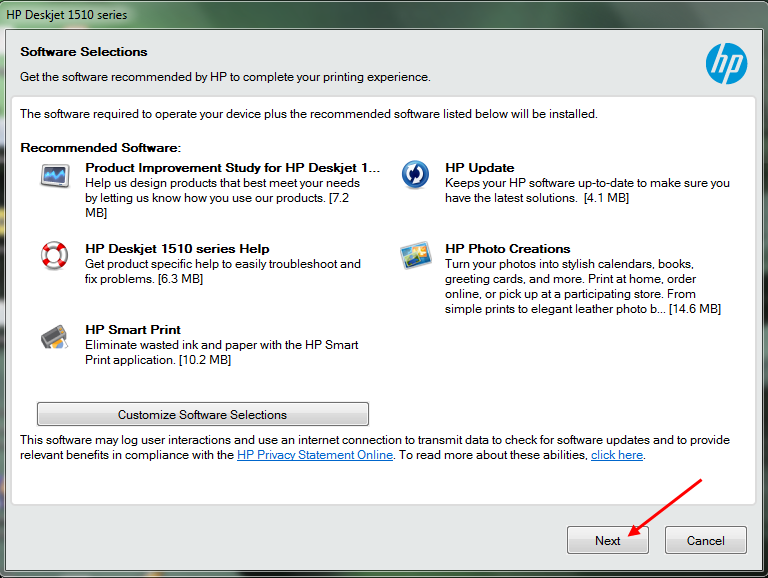Click 'Get product specific help' description text
Viewport: 768px width, 578px height.
tap(223, 271)
